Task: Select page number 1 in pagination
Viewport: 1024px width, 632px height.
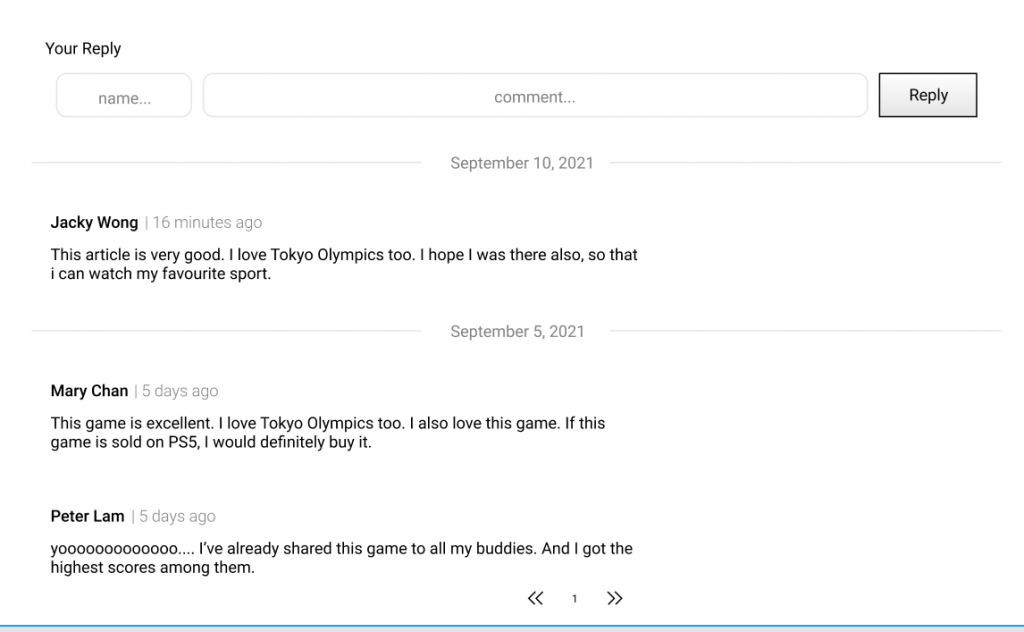Action: (574, 599)
